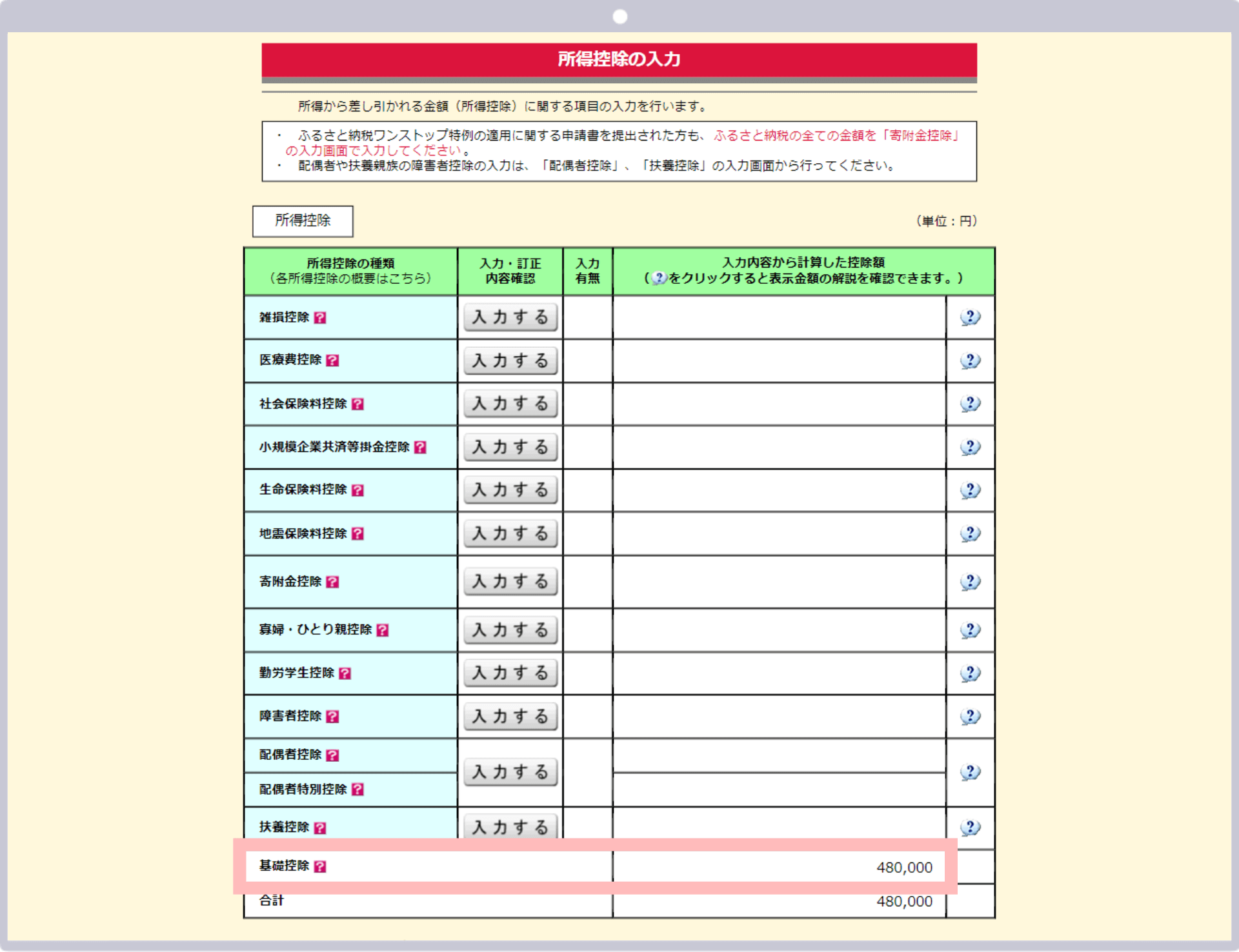The height and width of the screenshot is (952, 1239).
Task: Click the 勤労学生控除 red help icon
Action: 345,673
